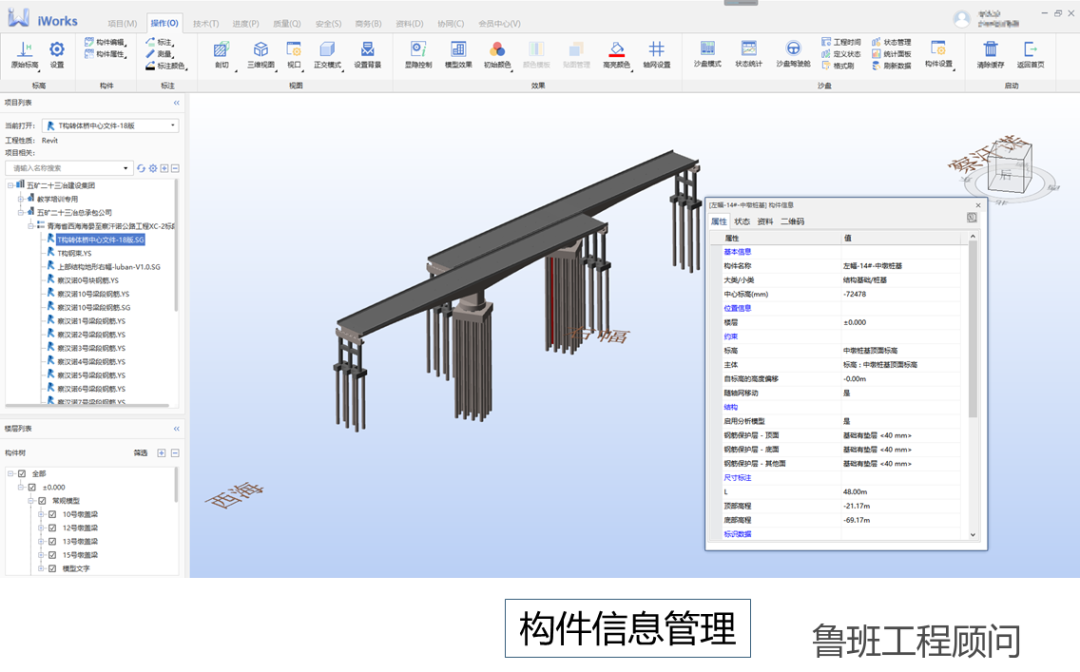Open 状态统计 status statistics
Screen dimensions: 1080x672
pos(748,54)
